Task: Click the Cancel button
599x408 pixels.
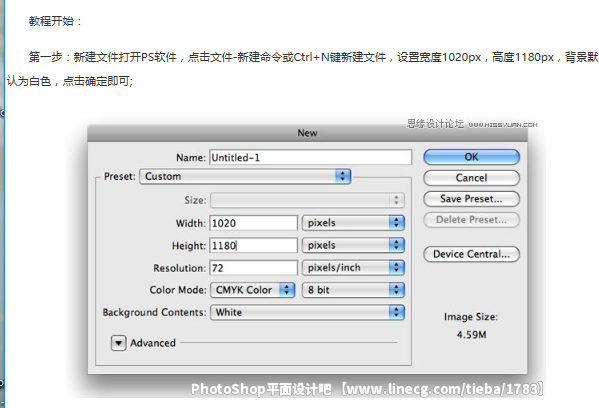Action: 471,178
